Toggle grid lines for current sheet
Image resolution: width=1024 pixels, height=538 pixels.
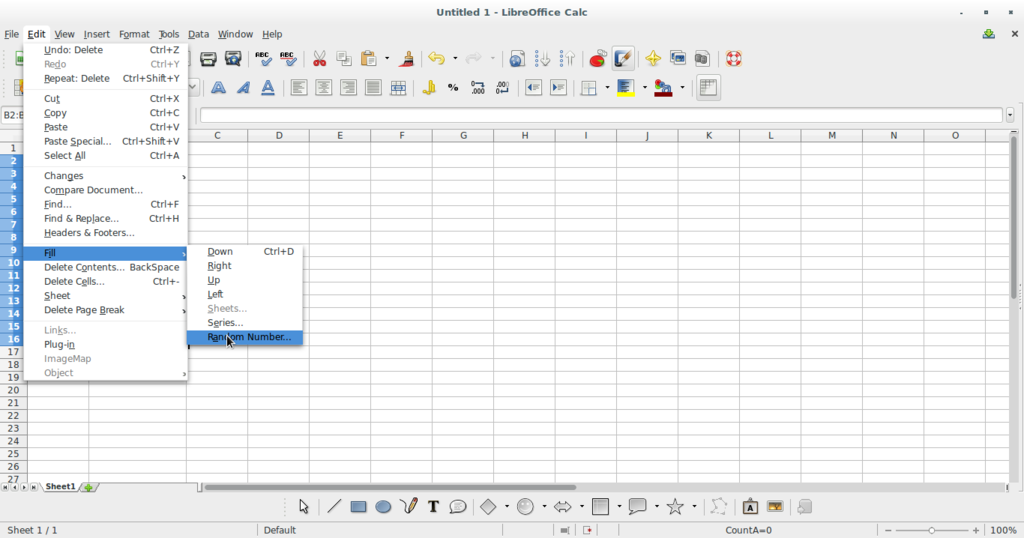(x=708, y=87)
